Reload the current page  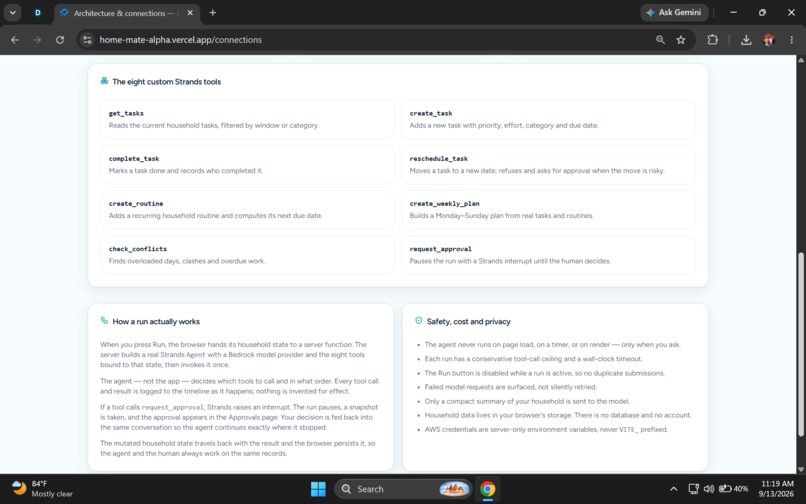pos(60,40)
